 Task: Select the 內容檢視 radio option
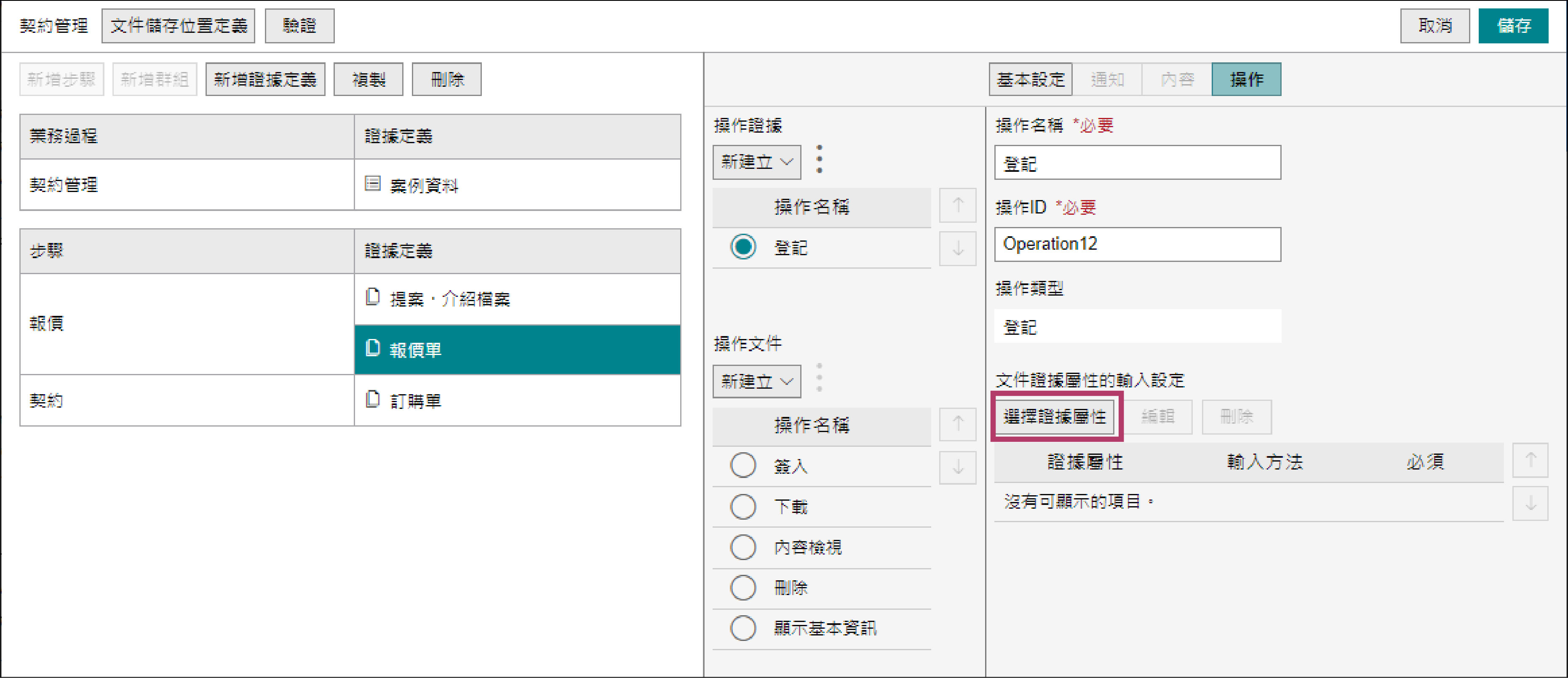743,547
